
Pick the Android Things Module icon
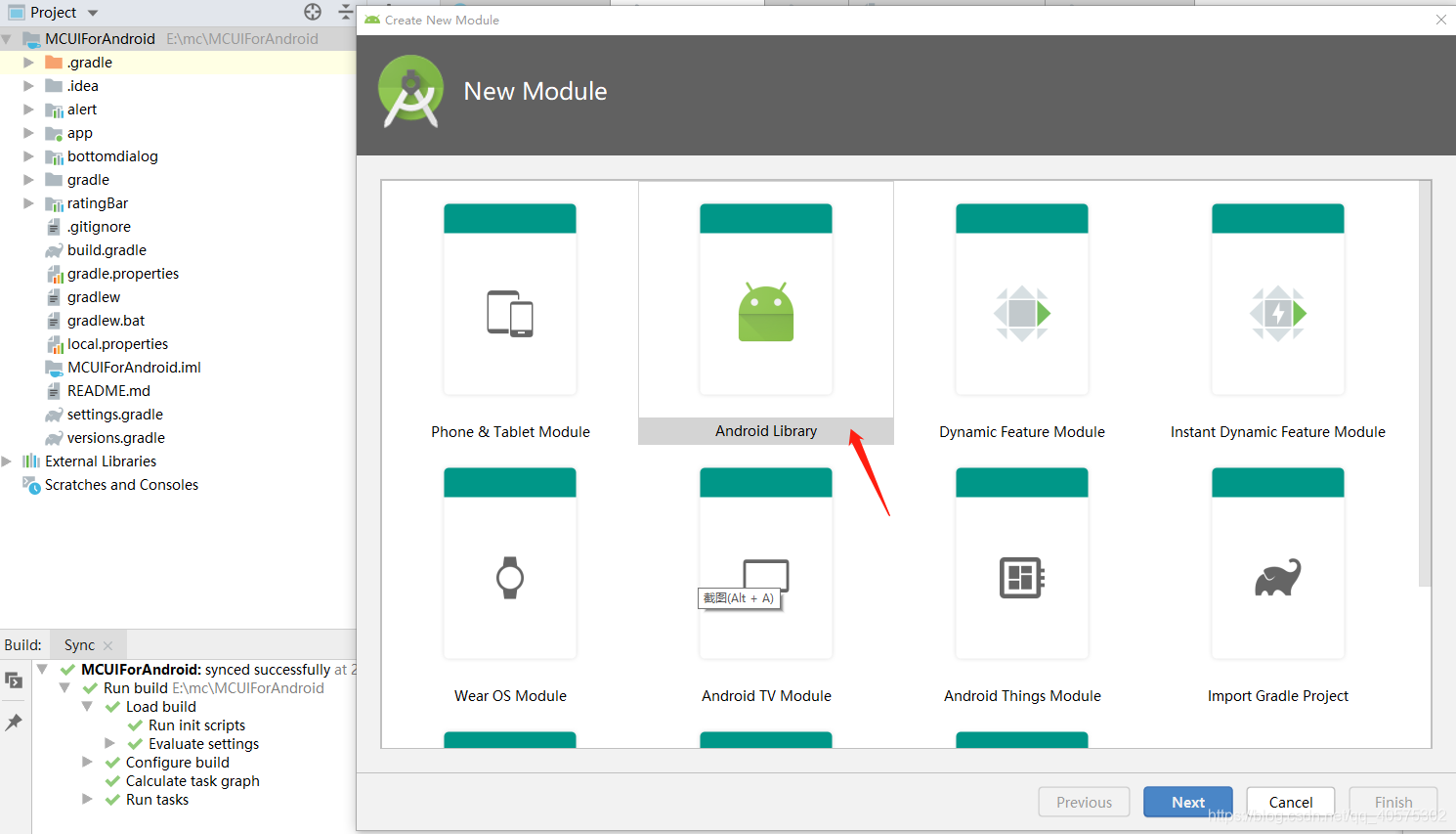1022,577
